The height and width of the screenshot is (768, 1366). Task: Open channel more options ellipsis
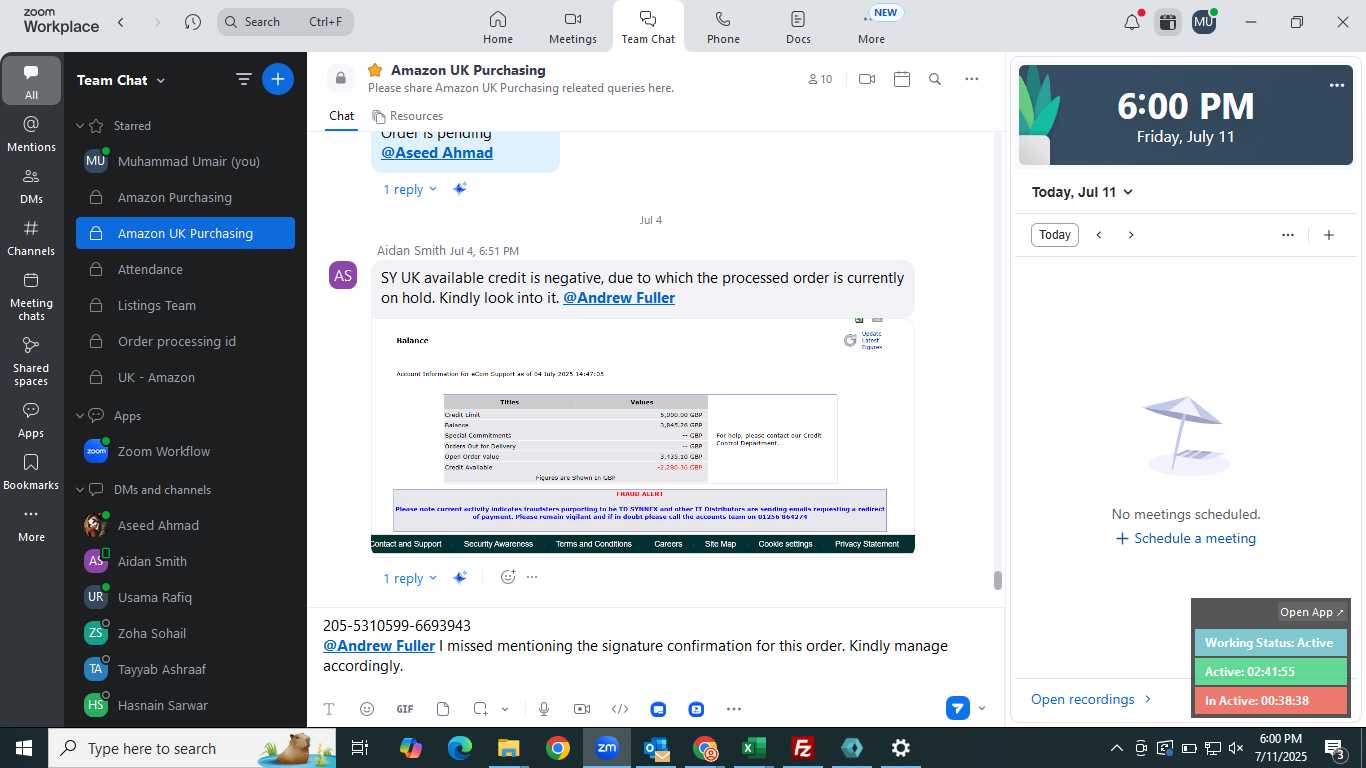coord(972,79)
